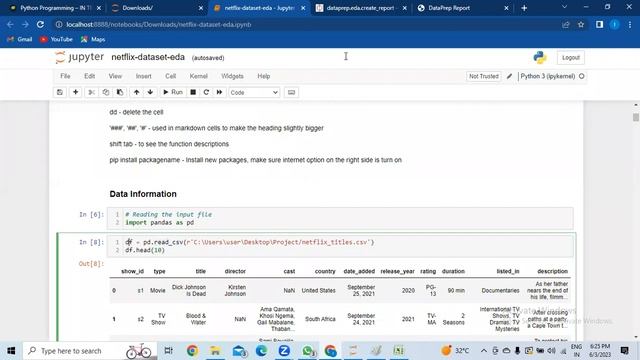Image resolution: width=640 pixels, height=360 pixels.
Task: Open Microsoft Edge from the taskbar
Action: tap(262, 351)
